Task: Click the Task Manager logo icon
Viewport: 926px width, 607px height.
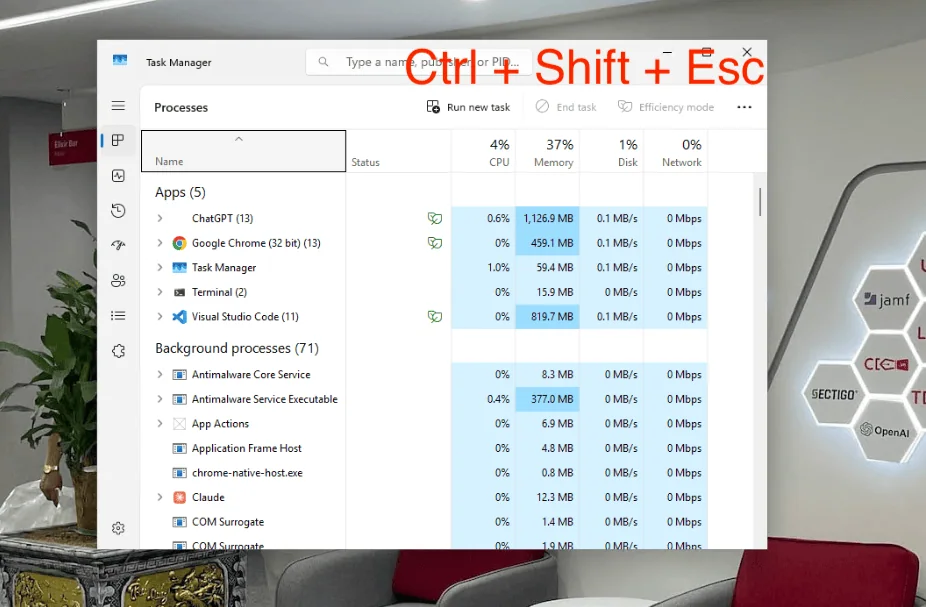Action: [x=120, y=60]
